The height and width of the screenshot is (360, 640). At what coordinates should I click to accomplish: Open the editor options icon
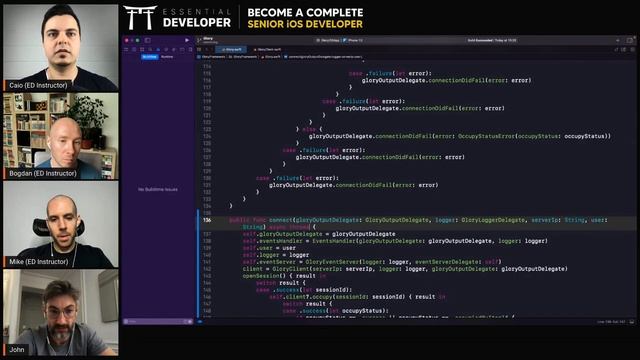coord(624,49)
